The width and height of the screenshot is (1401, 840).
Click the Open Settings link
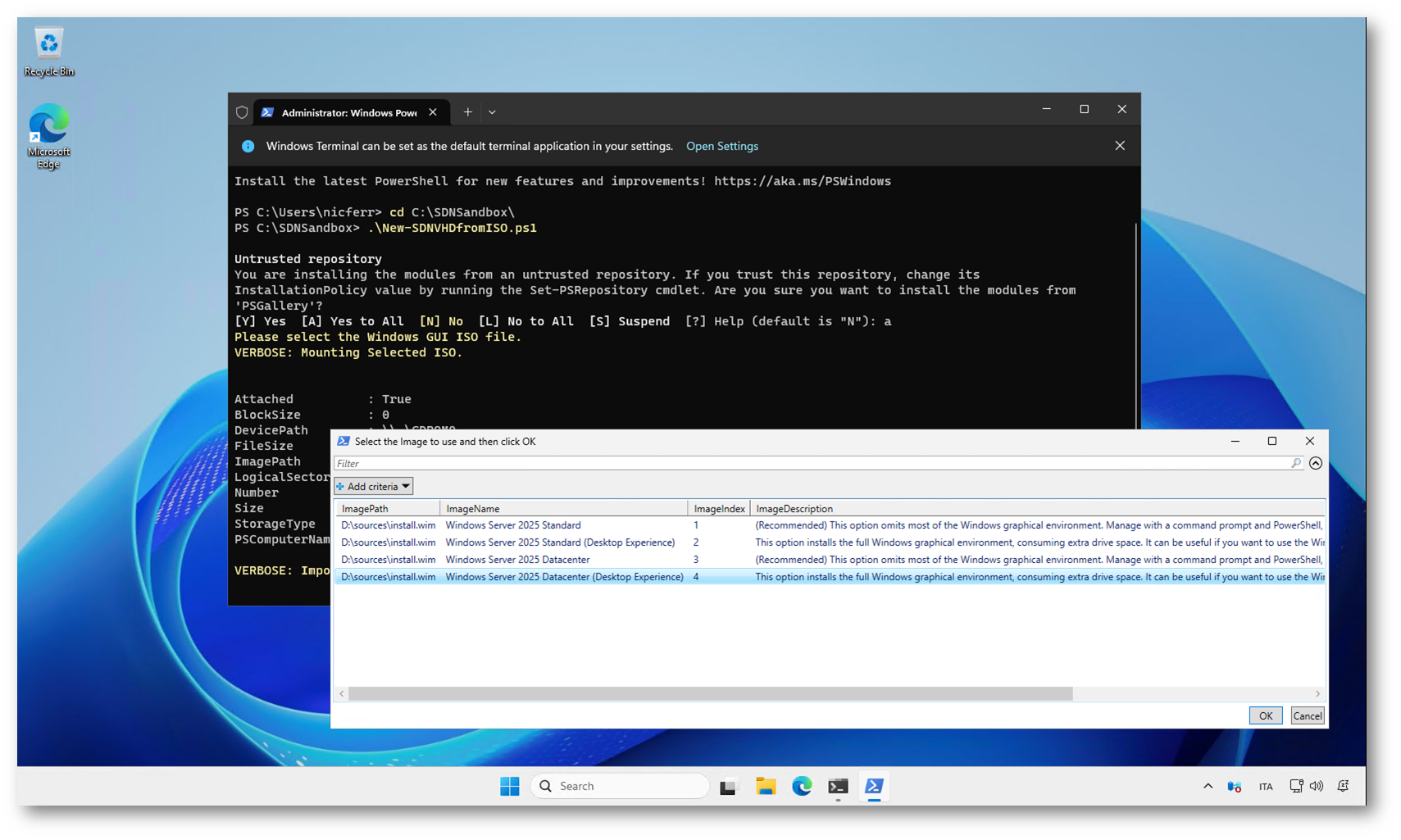coord(721,146)
